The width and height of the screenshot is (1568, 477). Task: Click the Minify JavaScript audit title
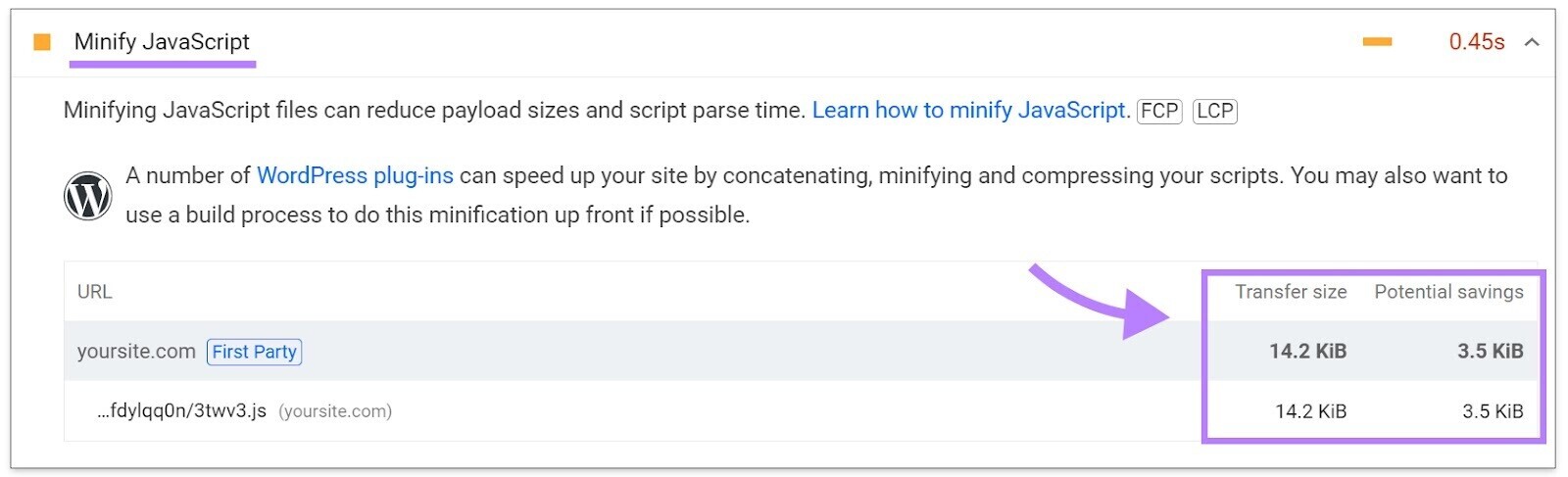(162, 42)
